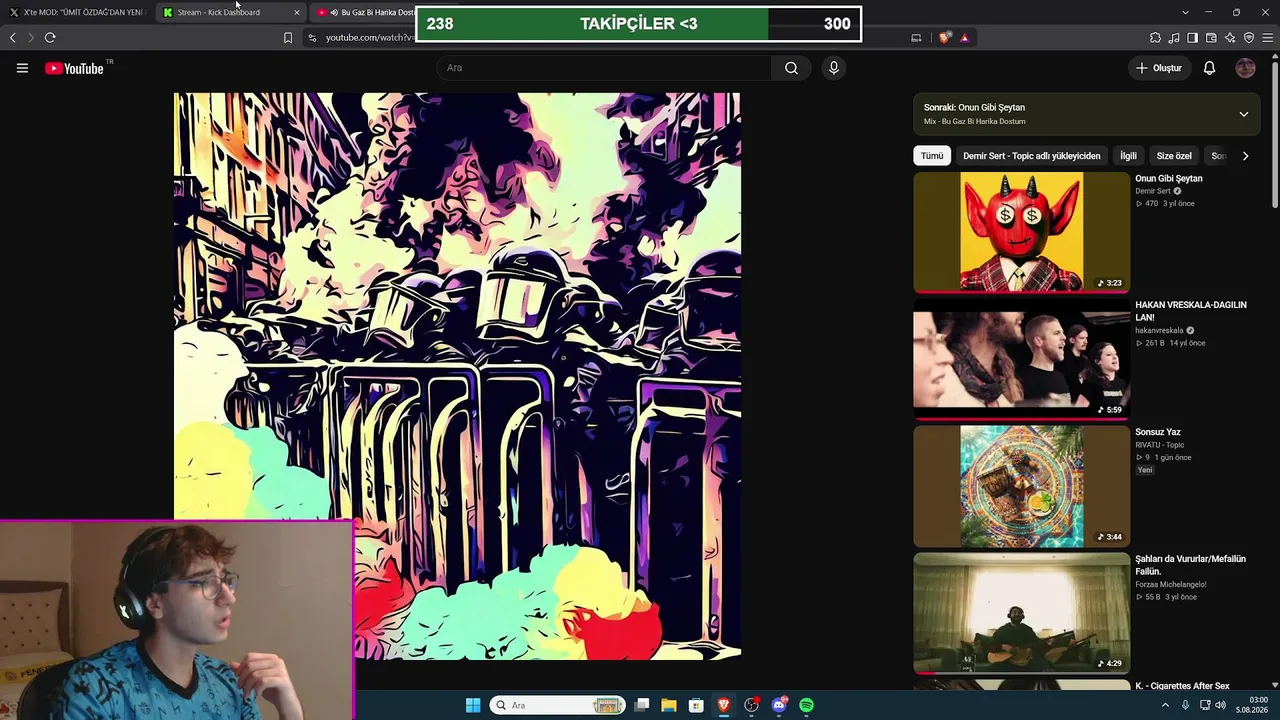Open the red devil 'Onun Gibi Şeytan' thumbnail

[1021, 232]
